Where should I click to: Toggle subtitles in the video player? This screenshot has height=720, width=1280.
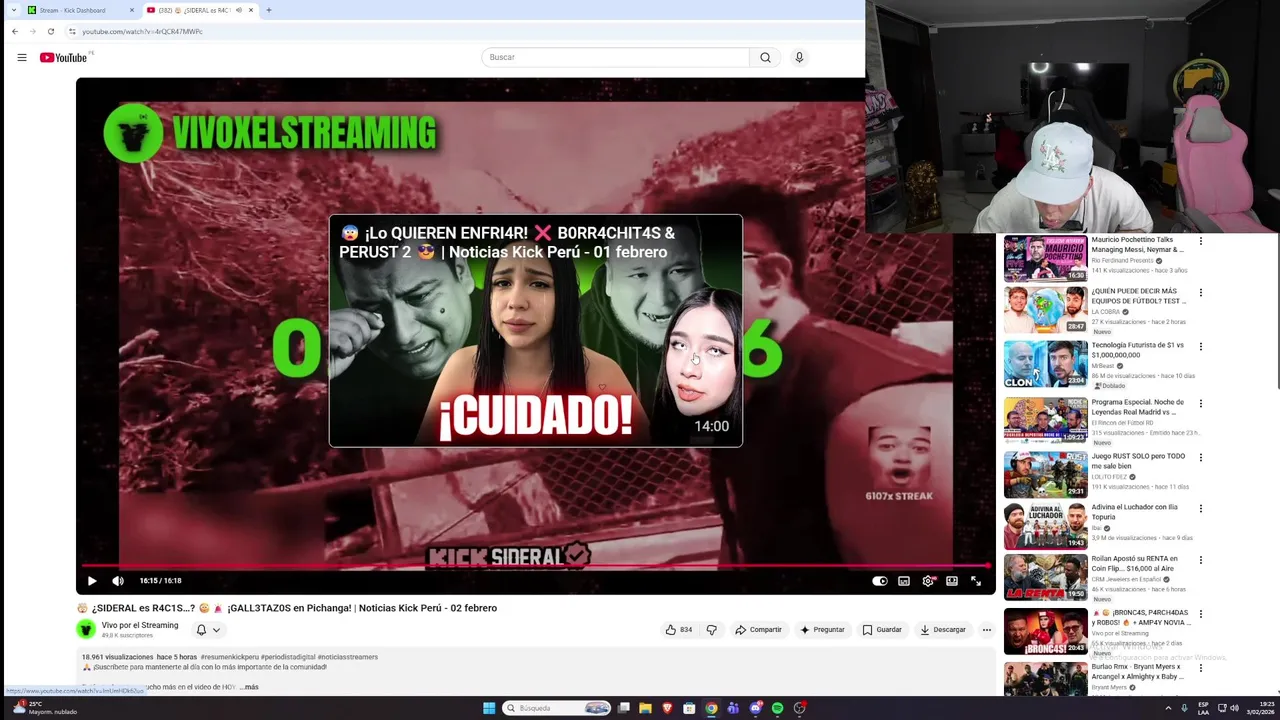click(904, 581)
